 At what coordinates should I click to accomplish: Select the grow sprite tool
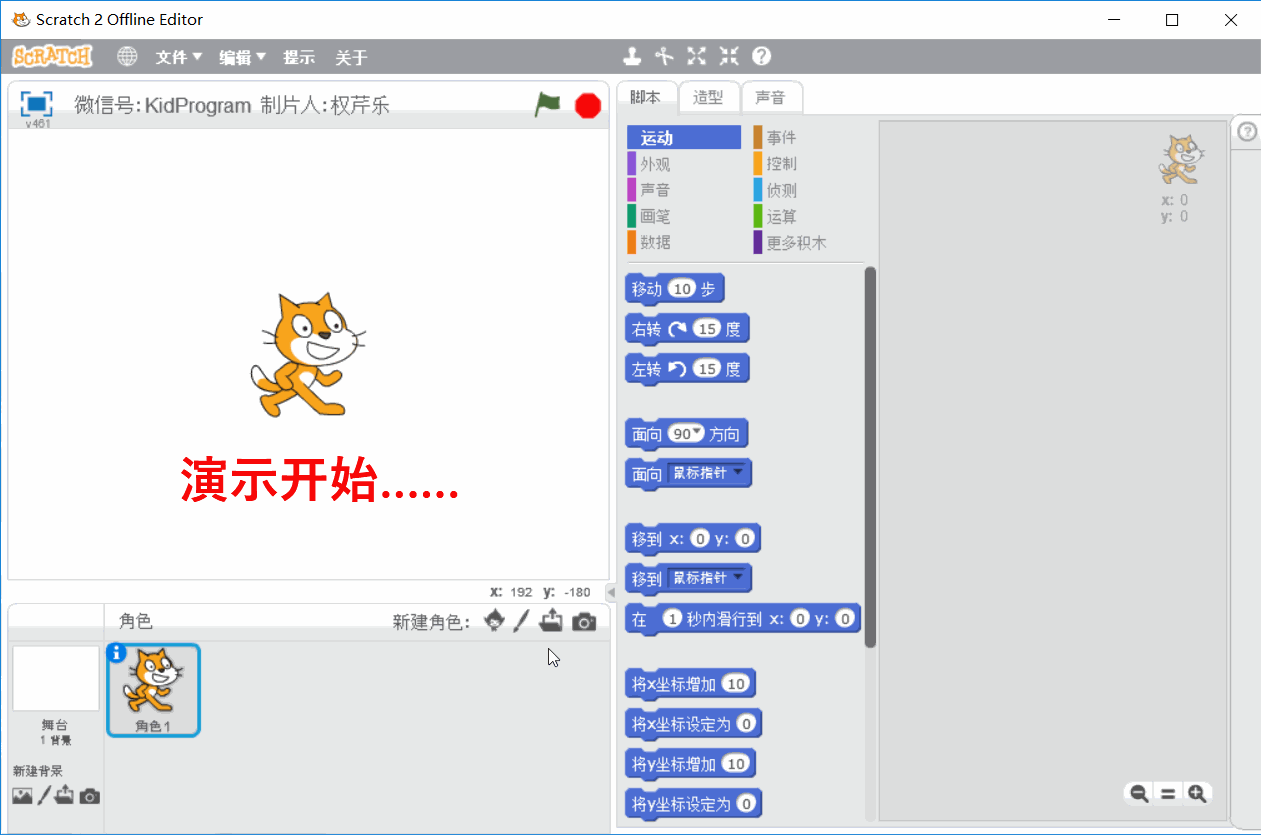(697, 56)
